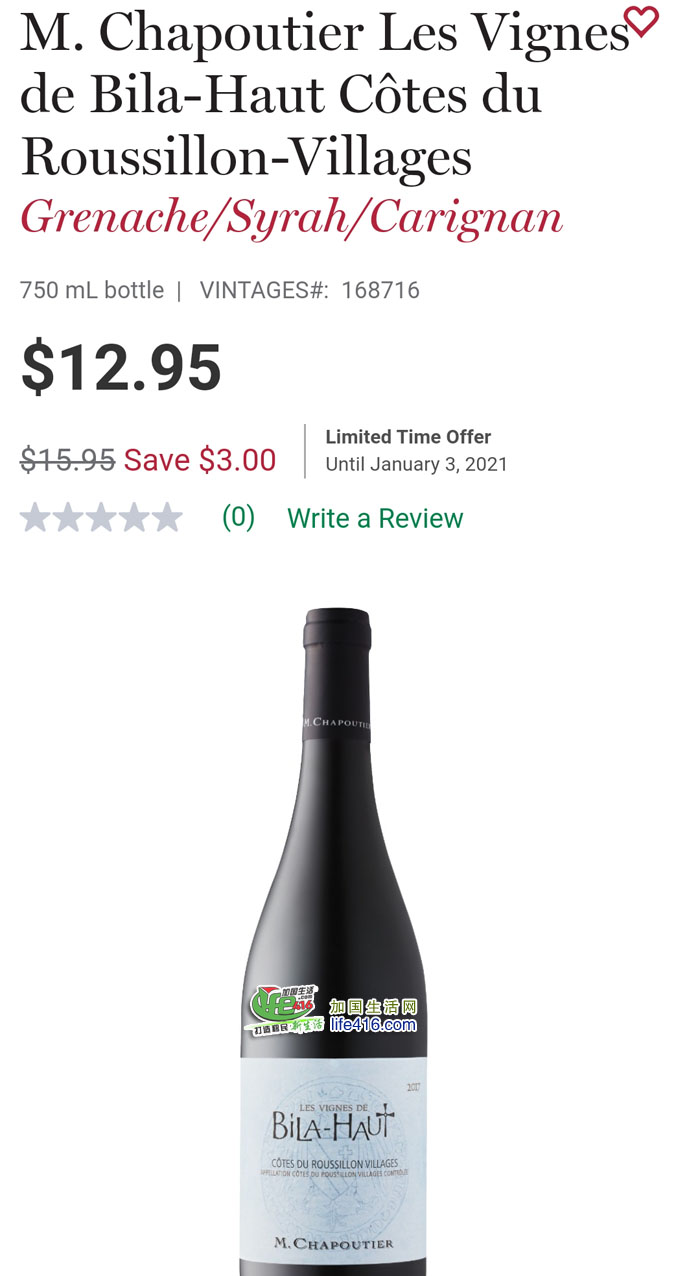Tap the Save $3.00 discount text
The width and height of the screenshot is (700, 1276).
click(200, 460)
